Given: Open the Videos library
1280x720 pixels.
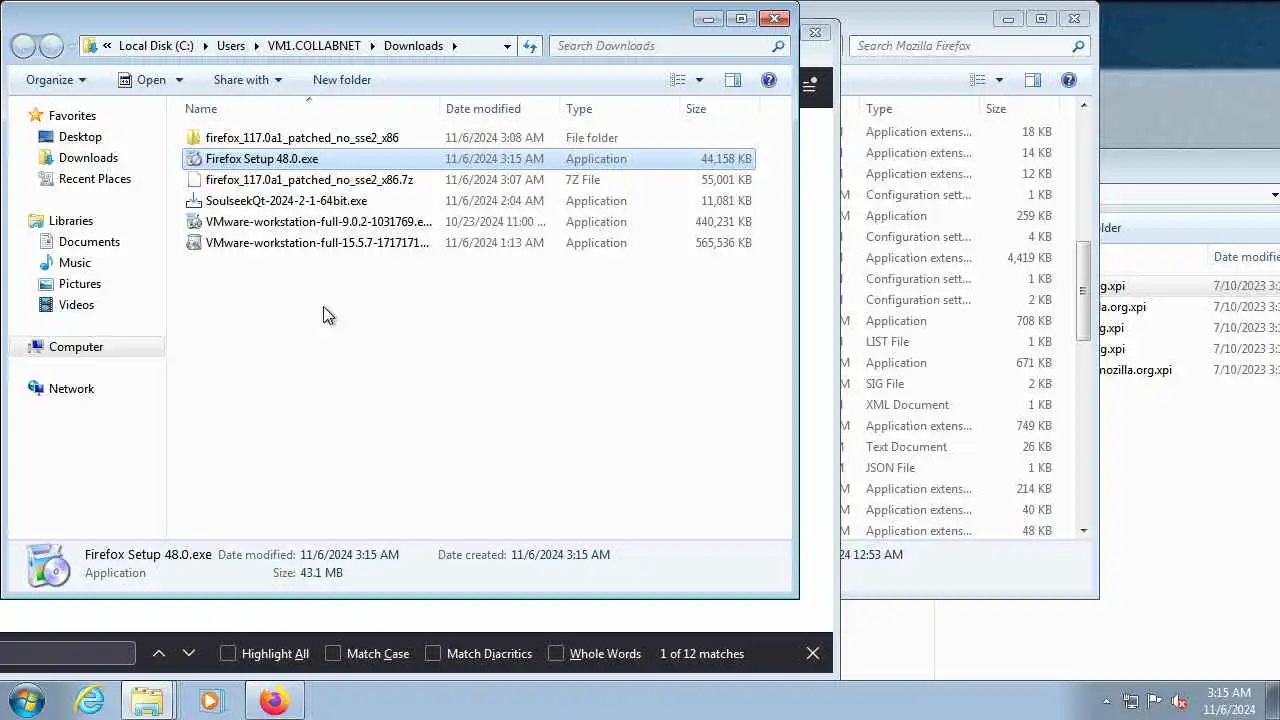Looking at the screenshot, I should [76, 305].
